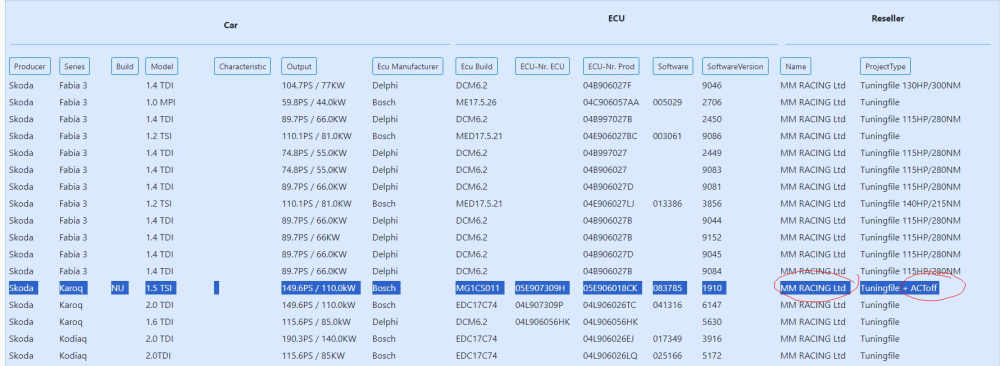Screen dimensions: 1000x366
Task: Select software version 9152
Action: click(712, 237)
